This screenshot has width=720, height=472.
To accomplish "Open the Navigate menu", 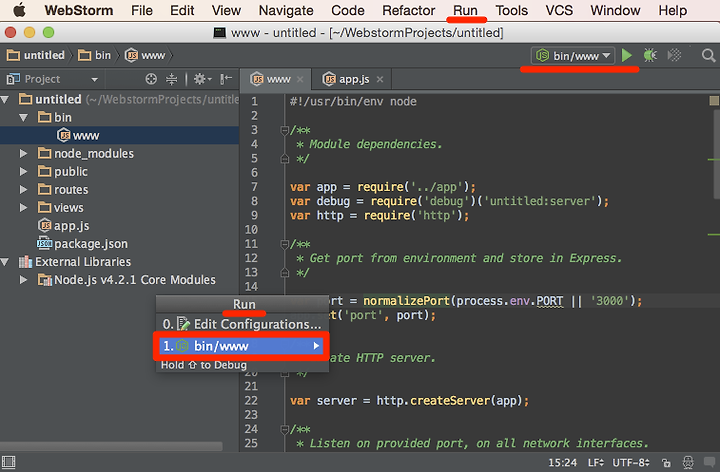I will (286, 10).
